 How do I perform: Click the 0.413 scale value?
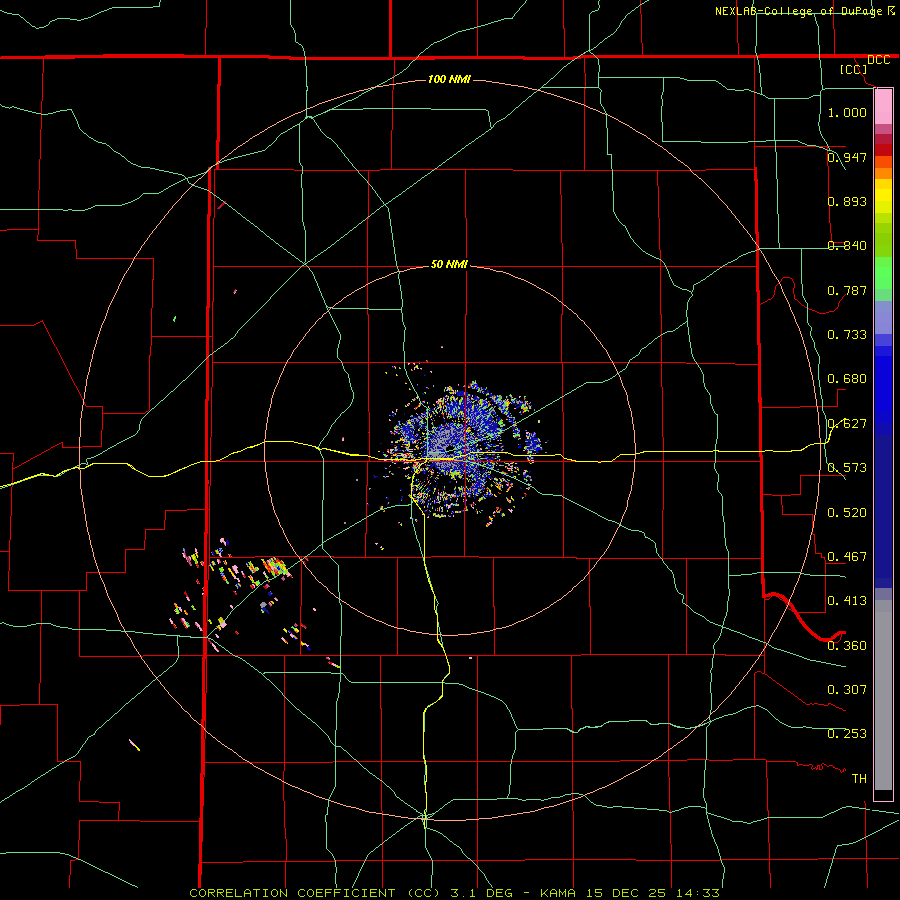(847, 601)
